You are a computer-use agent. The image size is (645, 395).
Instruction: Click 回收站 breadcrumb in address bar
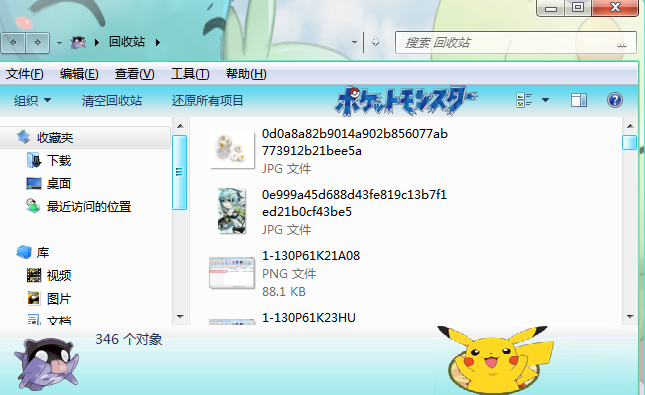pyautogui.click(x=127, y=42)
